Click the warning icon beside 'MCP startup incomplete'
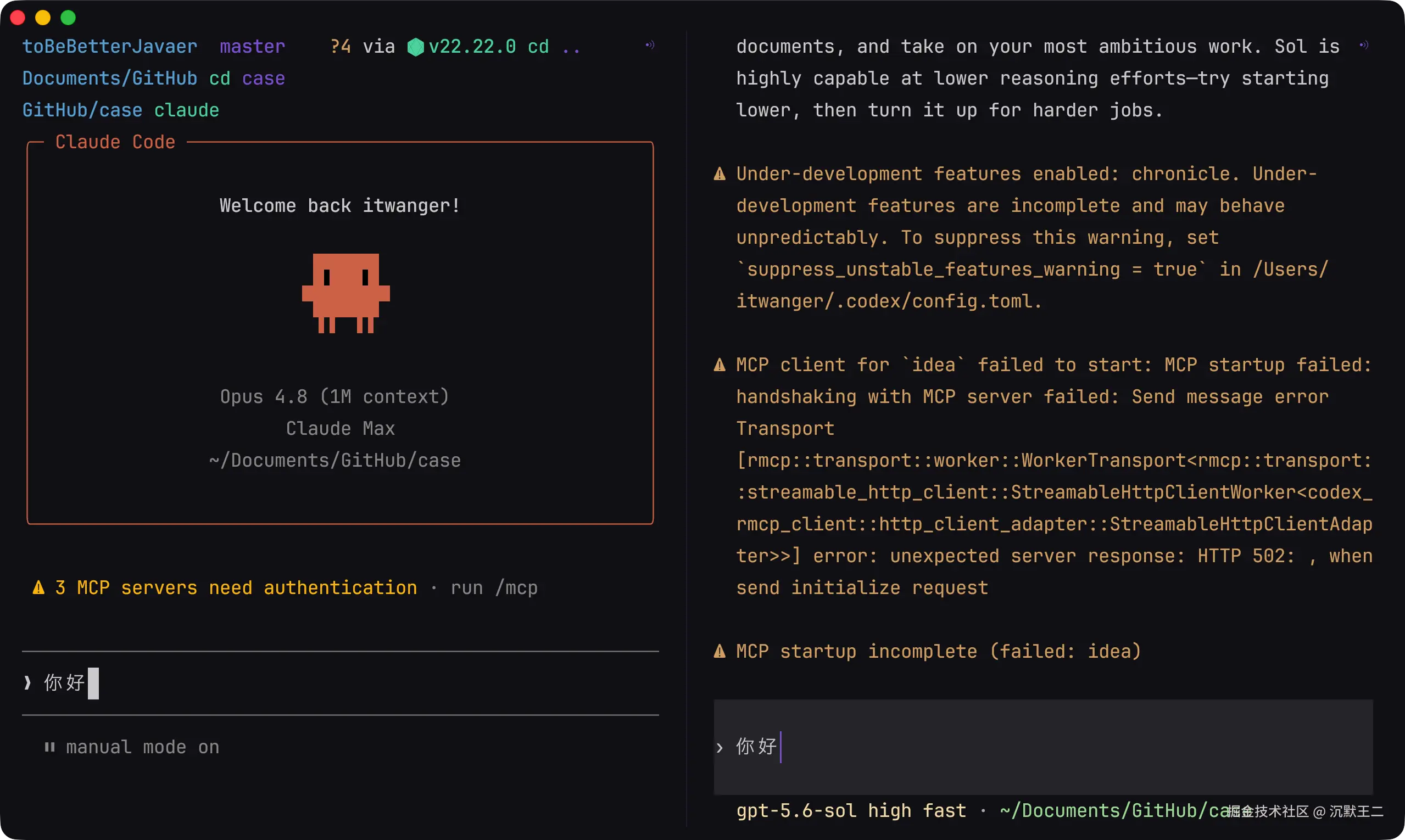 [720, 651]
